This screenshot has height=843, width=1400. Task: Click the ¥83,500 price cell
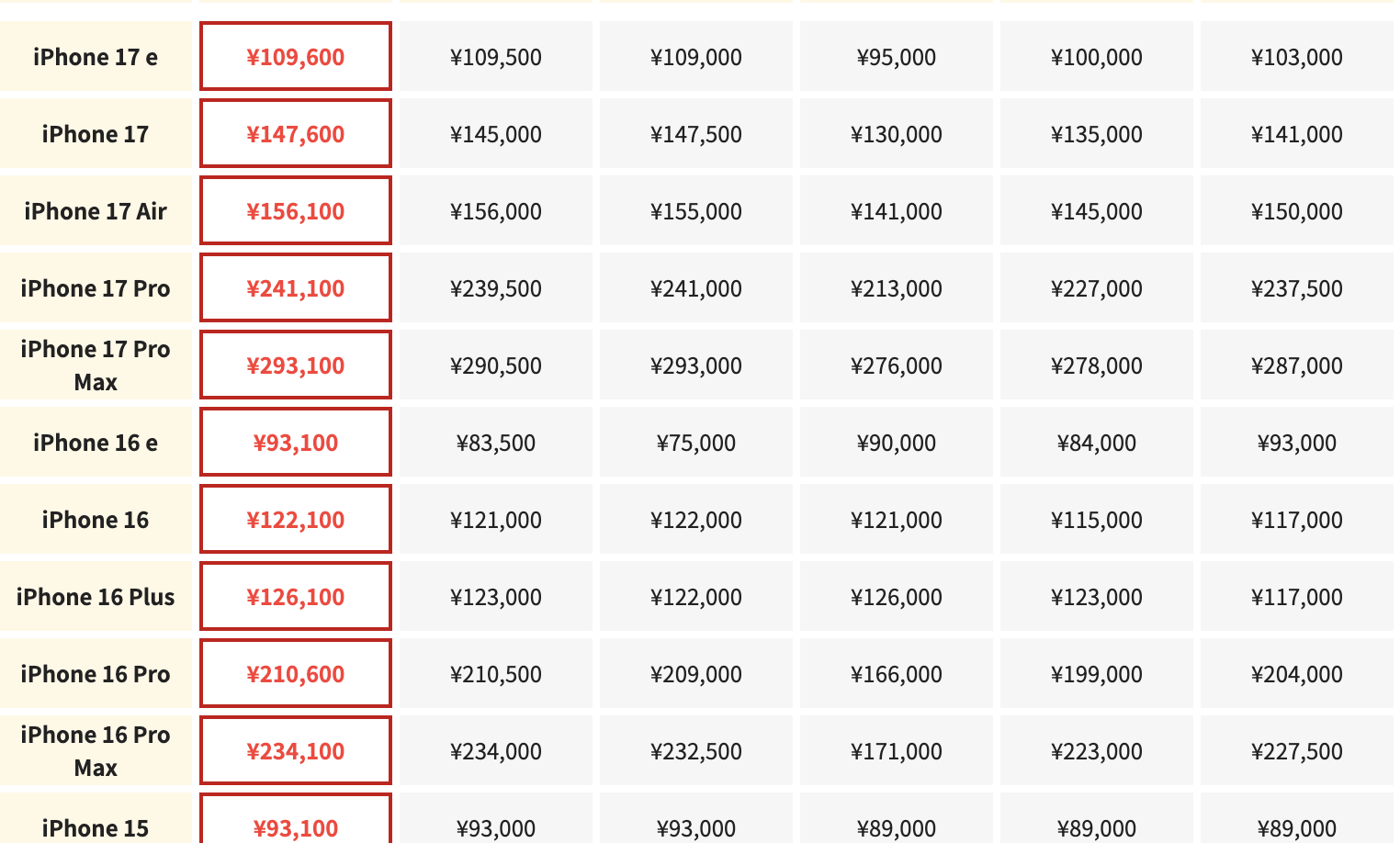point(496,443)
